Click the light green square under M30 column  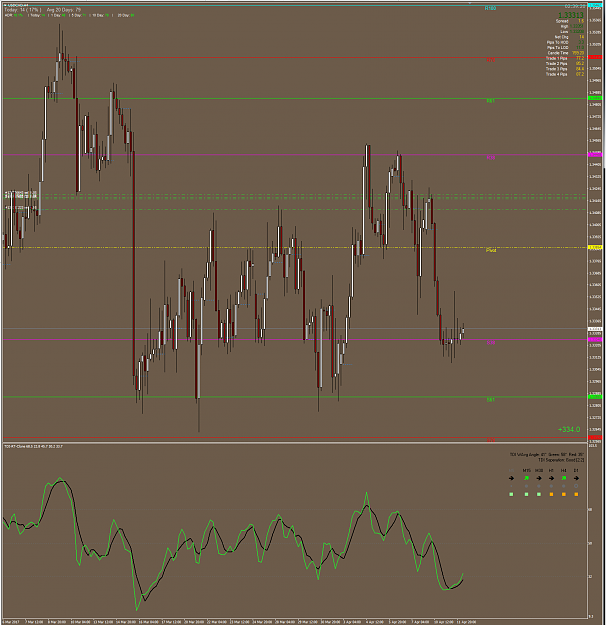539,494
